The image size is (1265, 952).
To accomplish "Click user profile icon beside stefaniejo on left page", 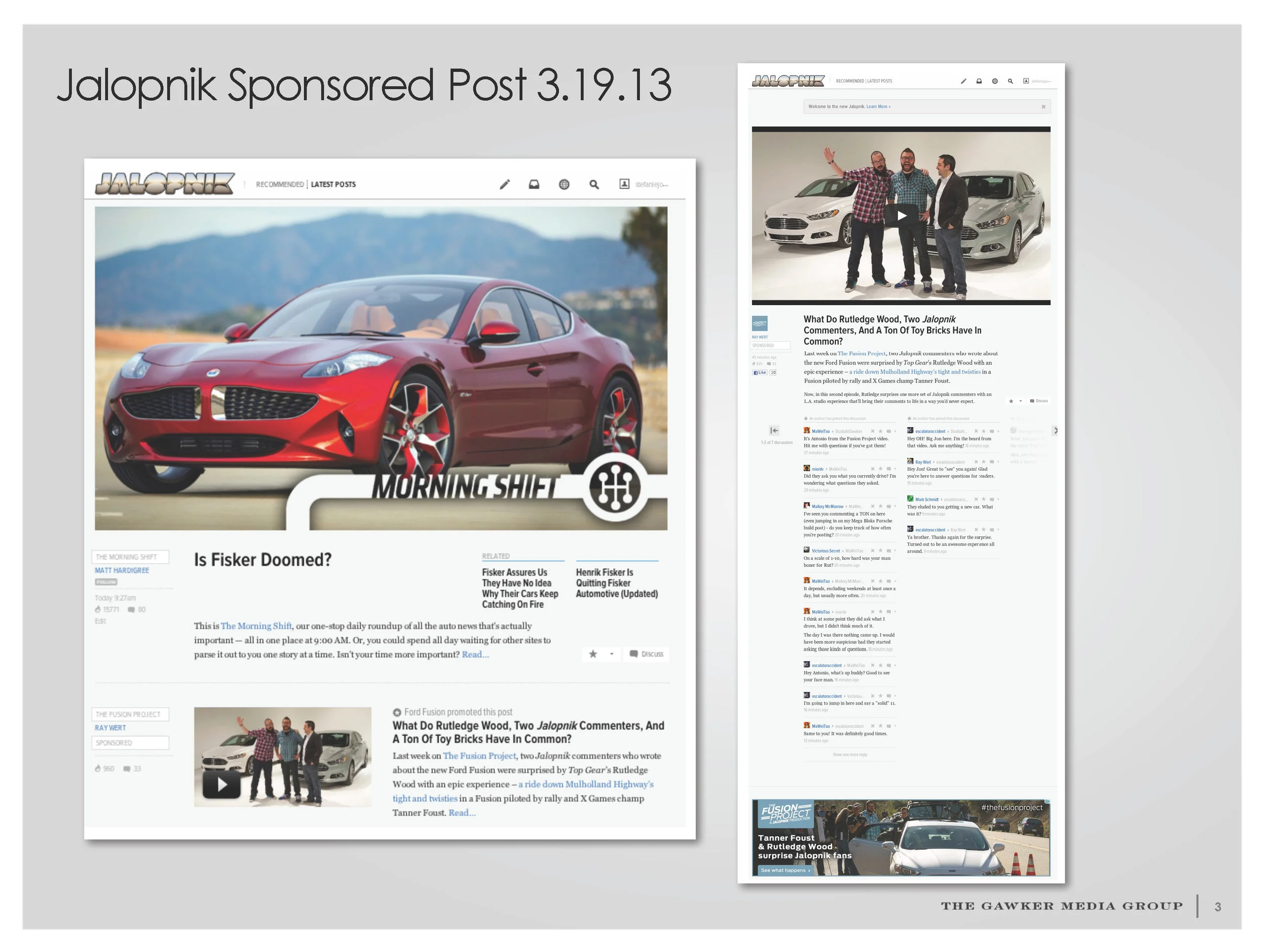I will [624, 184].
